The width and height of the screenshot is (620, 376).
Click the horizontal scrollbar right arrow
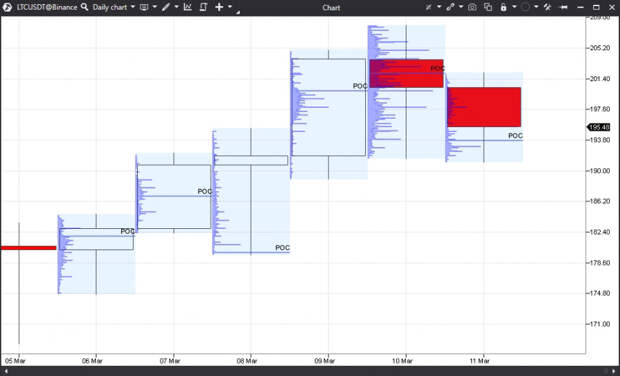click(614, 371)
